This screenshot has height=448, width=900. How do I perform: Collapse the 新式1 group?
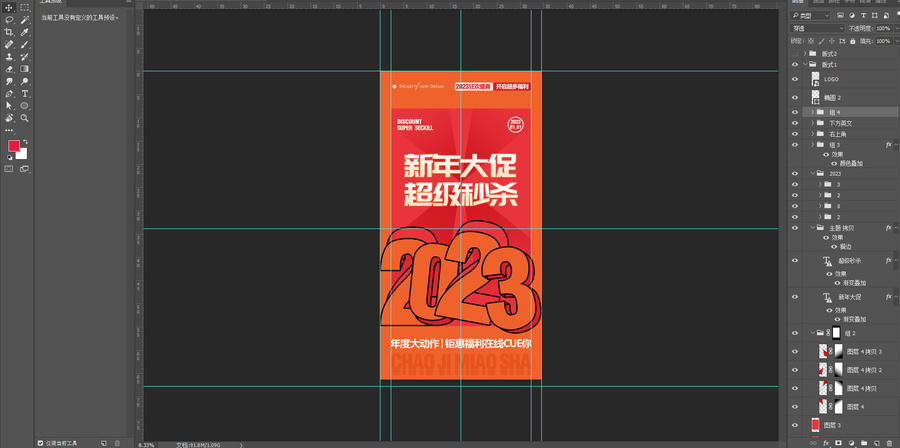click(x=805, y=65)
